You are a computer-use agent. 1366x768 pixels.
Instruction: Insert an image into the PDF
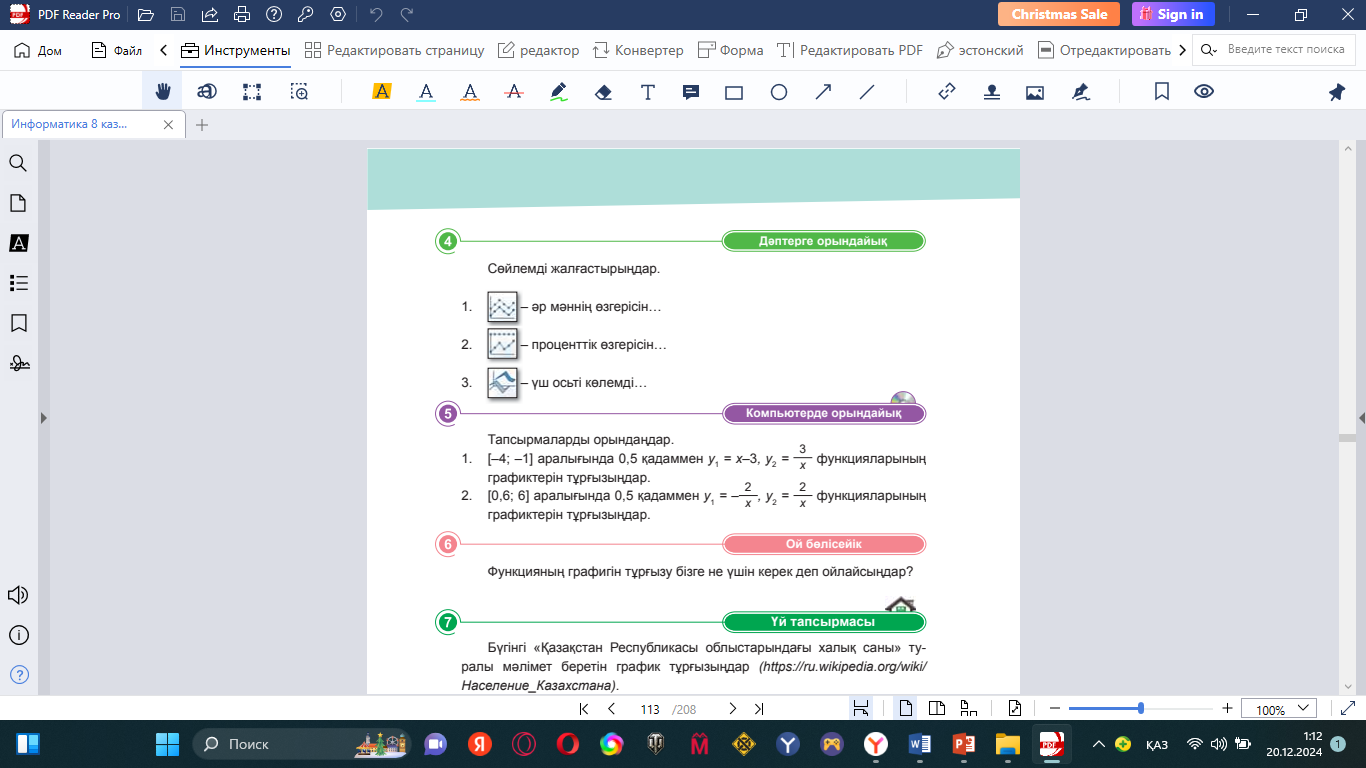1035,92
